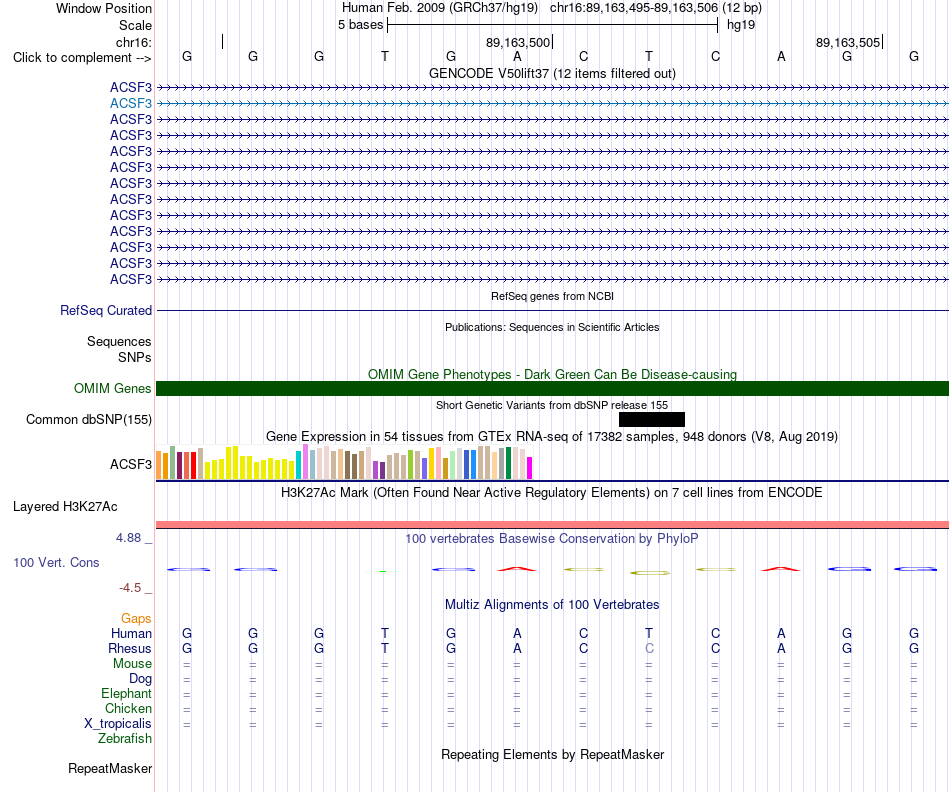Click the 5 bases scale bar

point(553,25)
